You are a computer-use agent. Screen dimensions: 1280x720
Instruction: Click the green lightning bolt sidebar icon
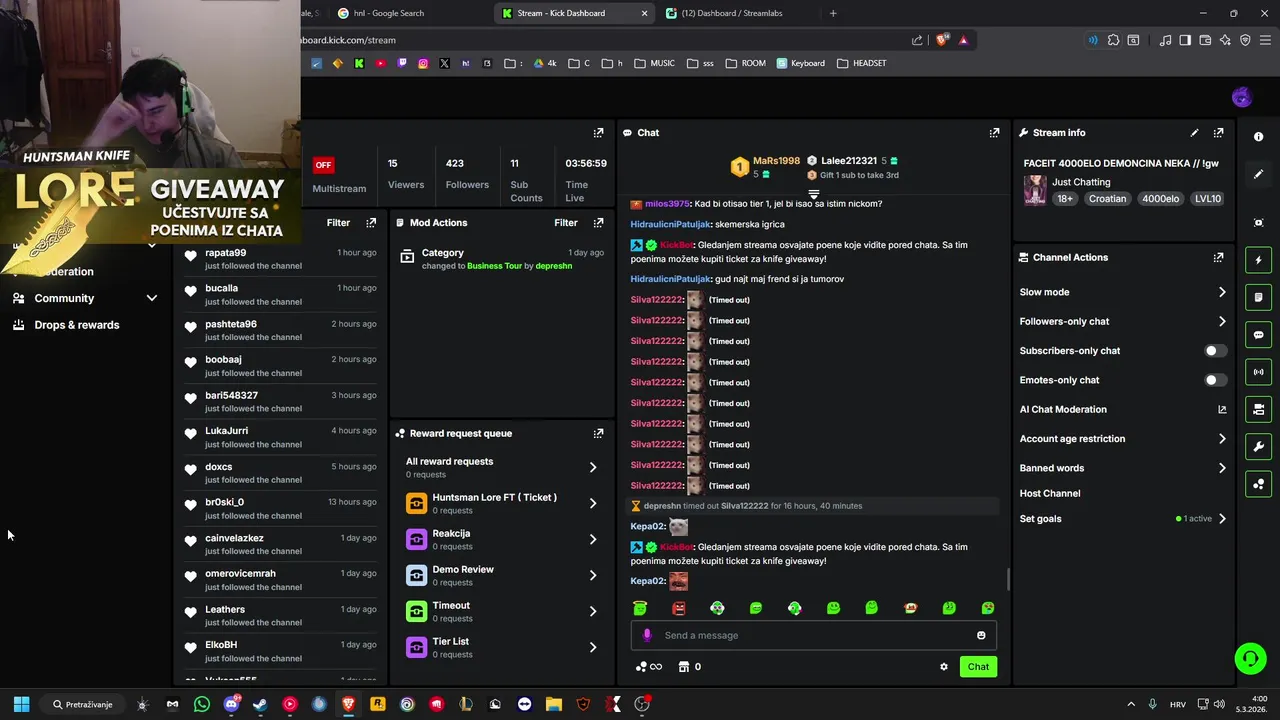(1259, 260)
